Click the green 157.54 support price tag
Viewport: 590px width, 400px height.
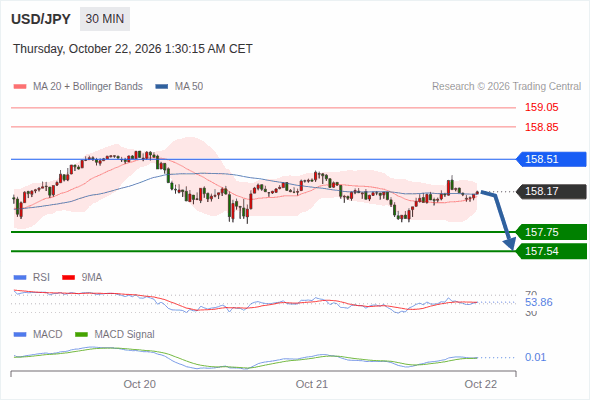coord(551,251)
